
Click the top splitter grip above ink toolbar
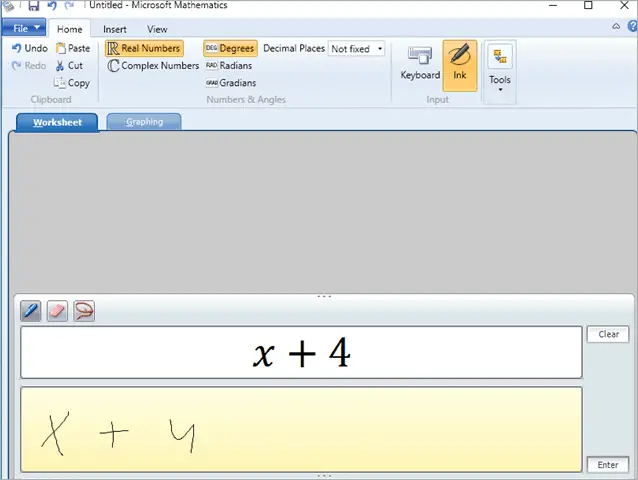point(324,297)
